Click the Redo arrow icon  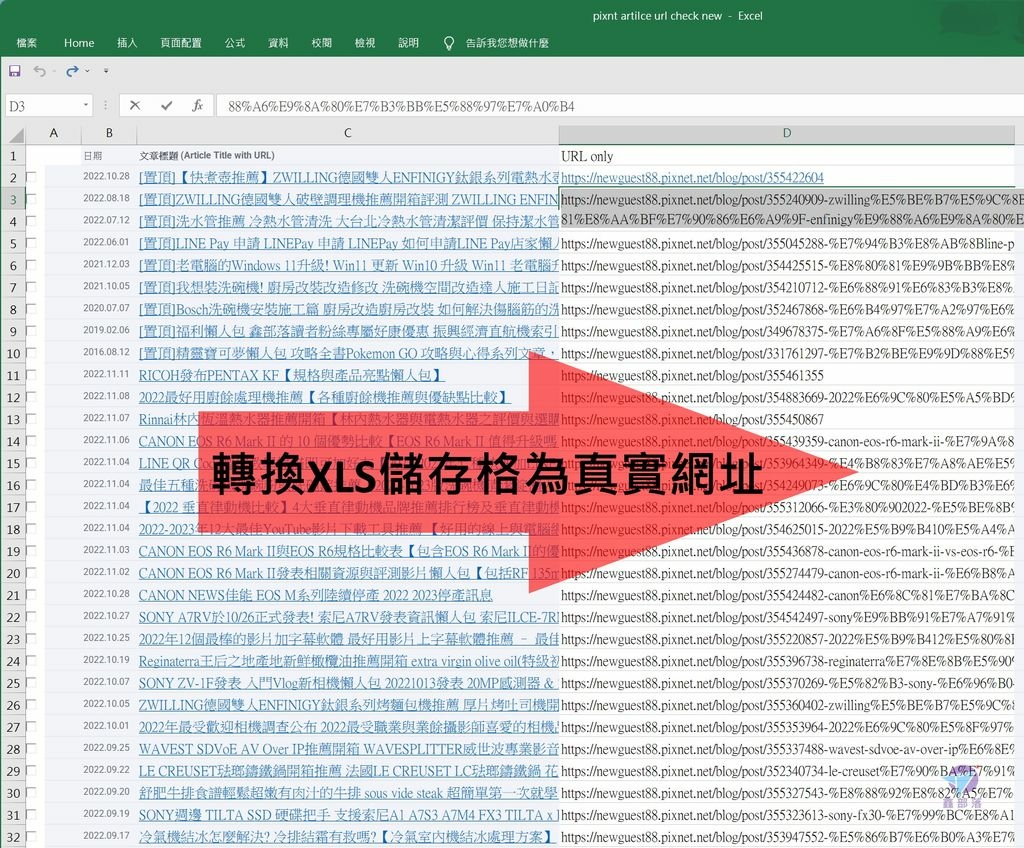pyautogui.click(x=72, y=71)
